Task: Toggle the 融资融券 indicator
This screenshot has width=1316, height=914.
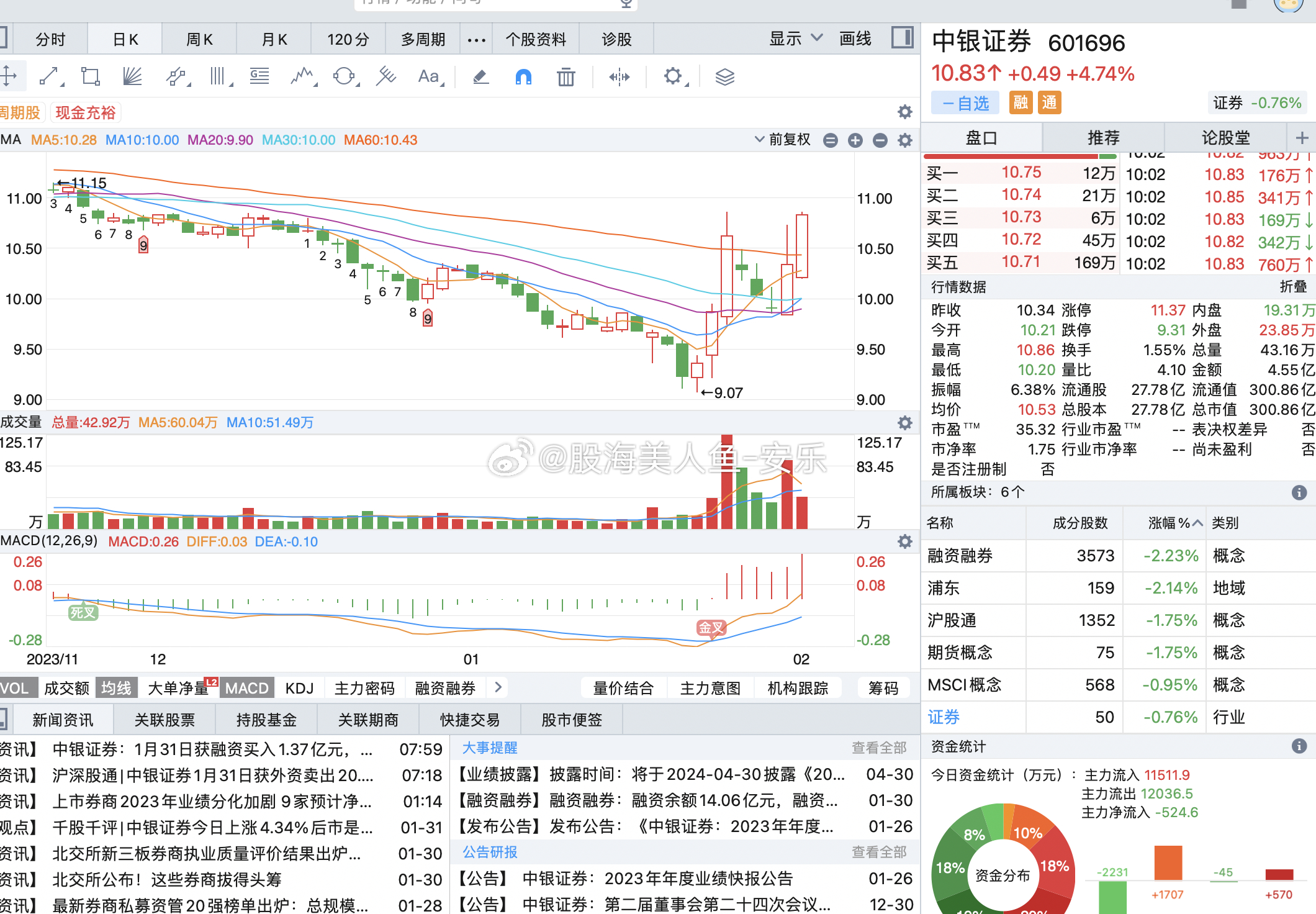Action: pos(445,688)
